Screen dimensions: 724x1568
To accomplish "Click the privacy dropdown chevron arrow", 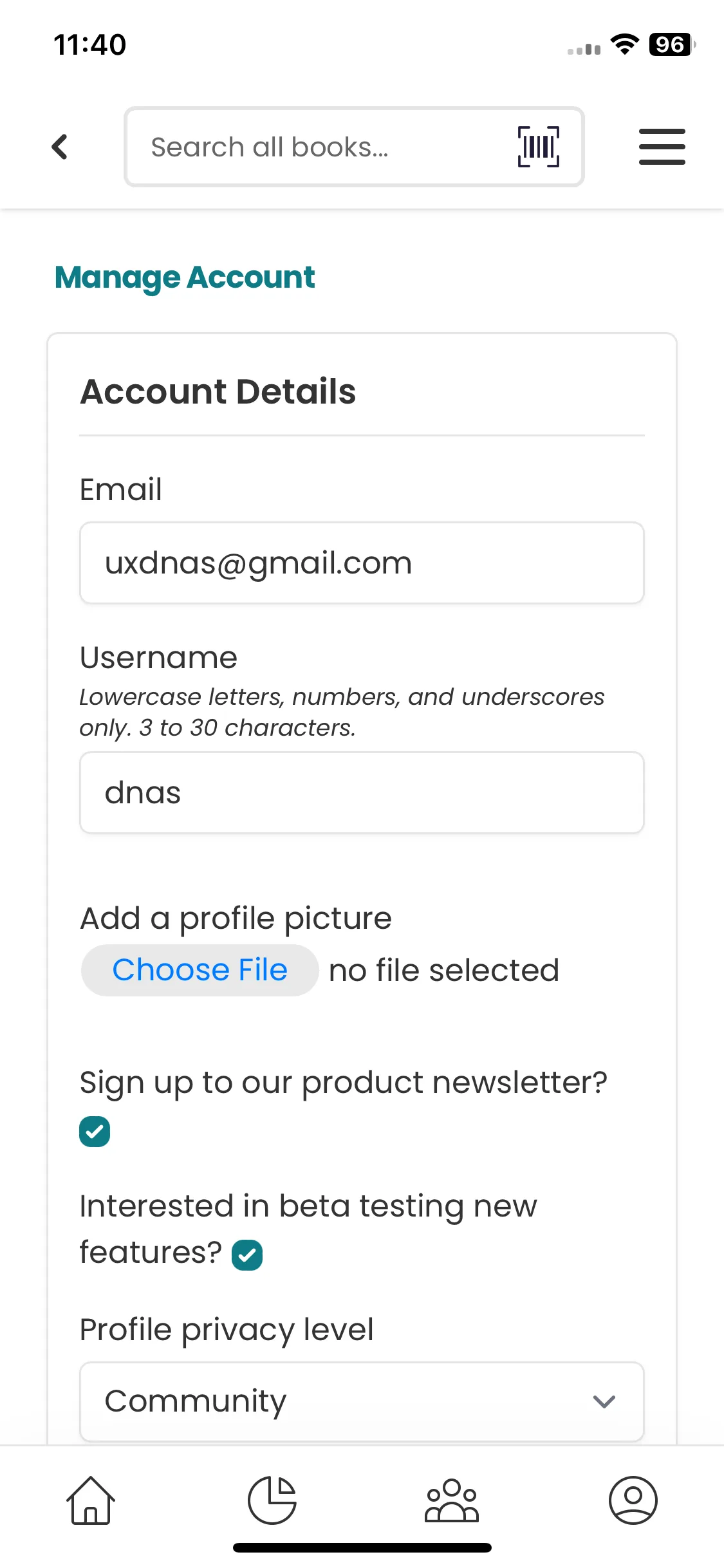I will (x=604, y=1401).
